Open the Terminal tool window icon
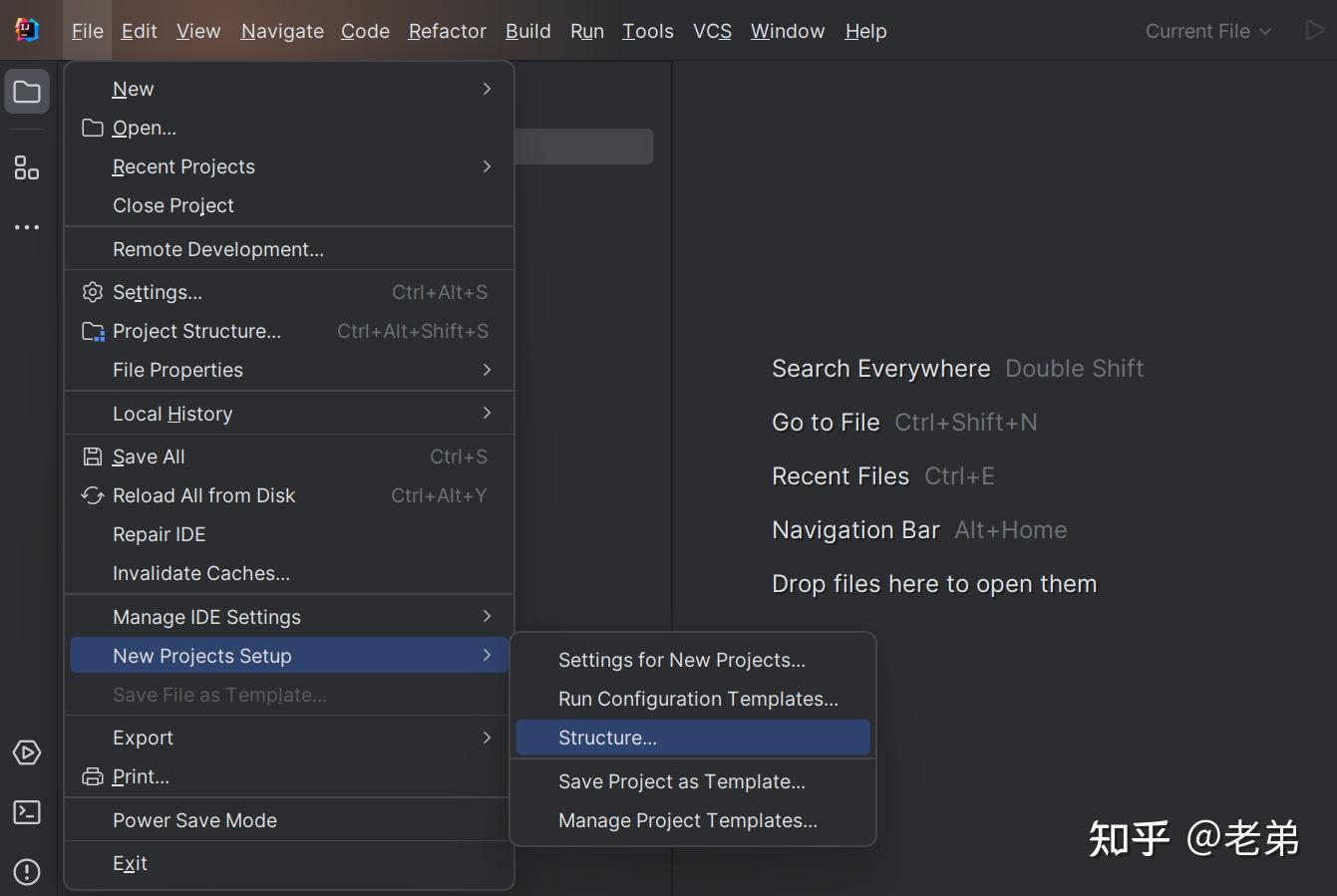The image size is (1337, 896). point(27,812)
